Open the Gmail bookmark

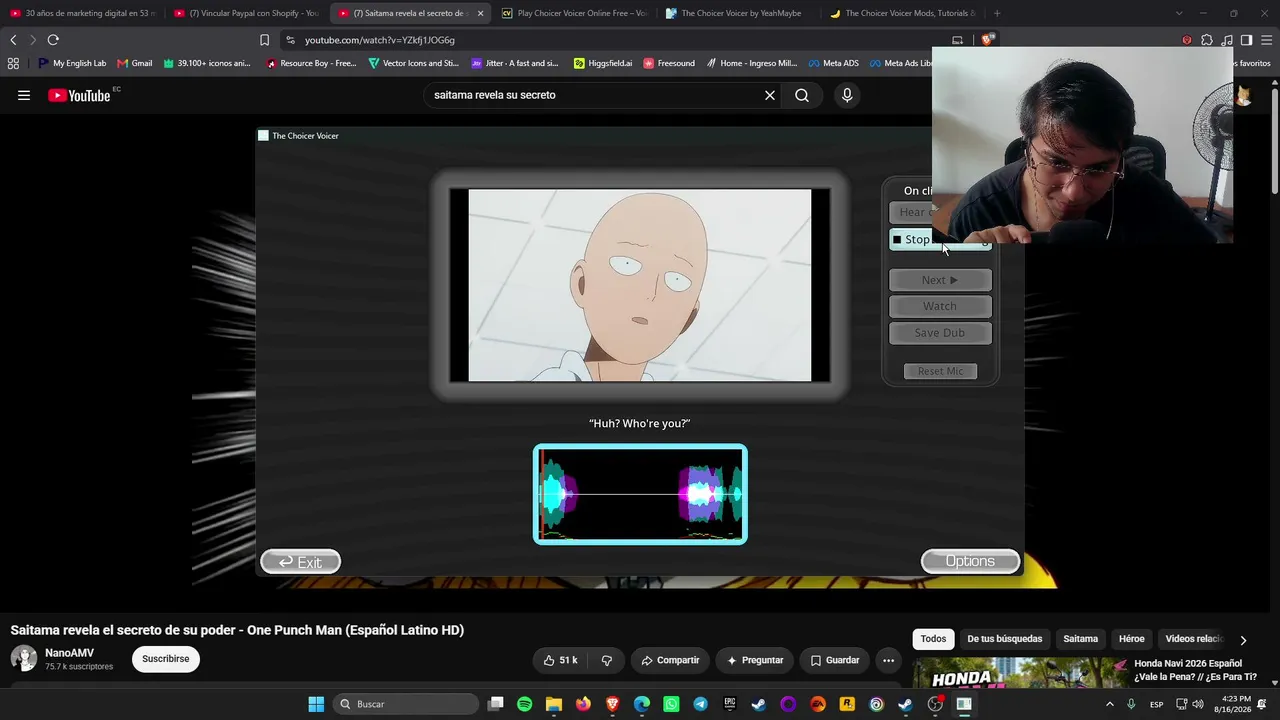[x=135, y=63]
